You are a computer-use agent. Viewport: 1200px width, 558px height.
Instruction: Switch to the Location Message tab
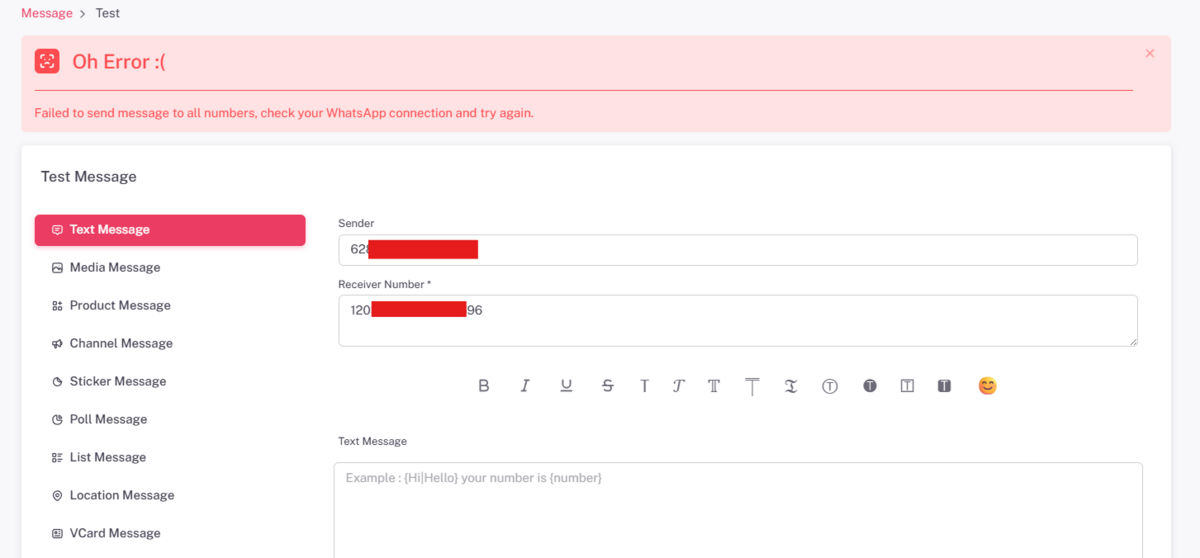coord(121,496)
